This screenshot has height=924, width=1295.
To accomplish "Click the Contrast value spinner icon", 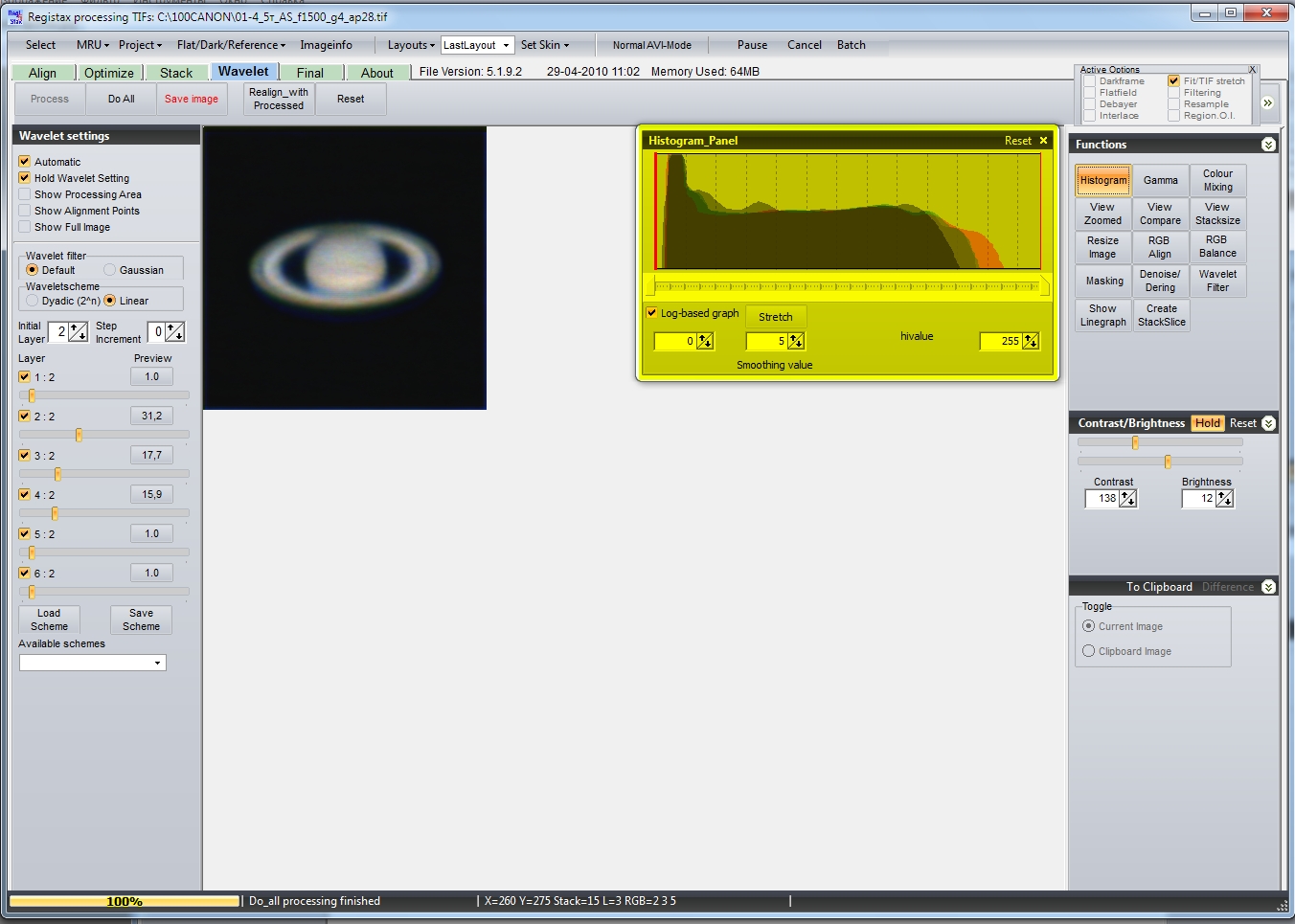I will coord(1127,499).
